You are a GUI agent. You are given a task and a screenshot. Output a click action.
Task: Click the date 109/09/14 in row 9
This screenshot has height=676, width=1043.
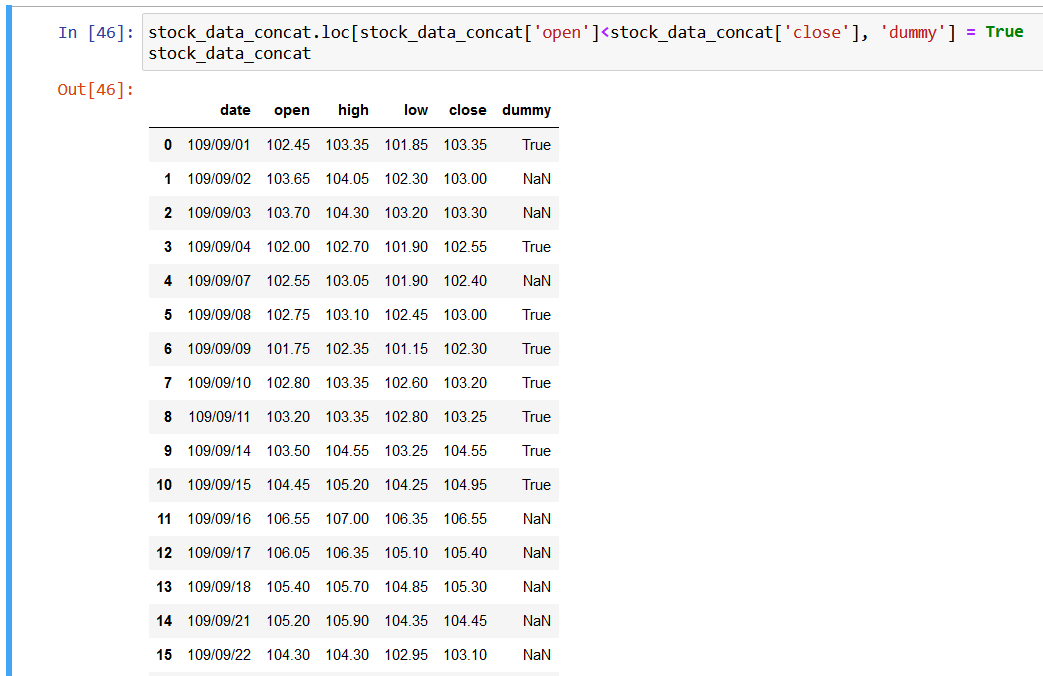pyautogui.click(x=219, y=451)
